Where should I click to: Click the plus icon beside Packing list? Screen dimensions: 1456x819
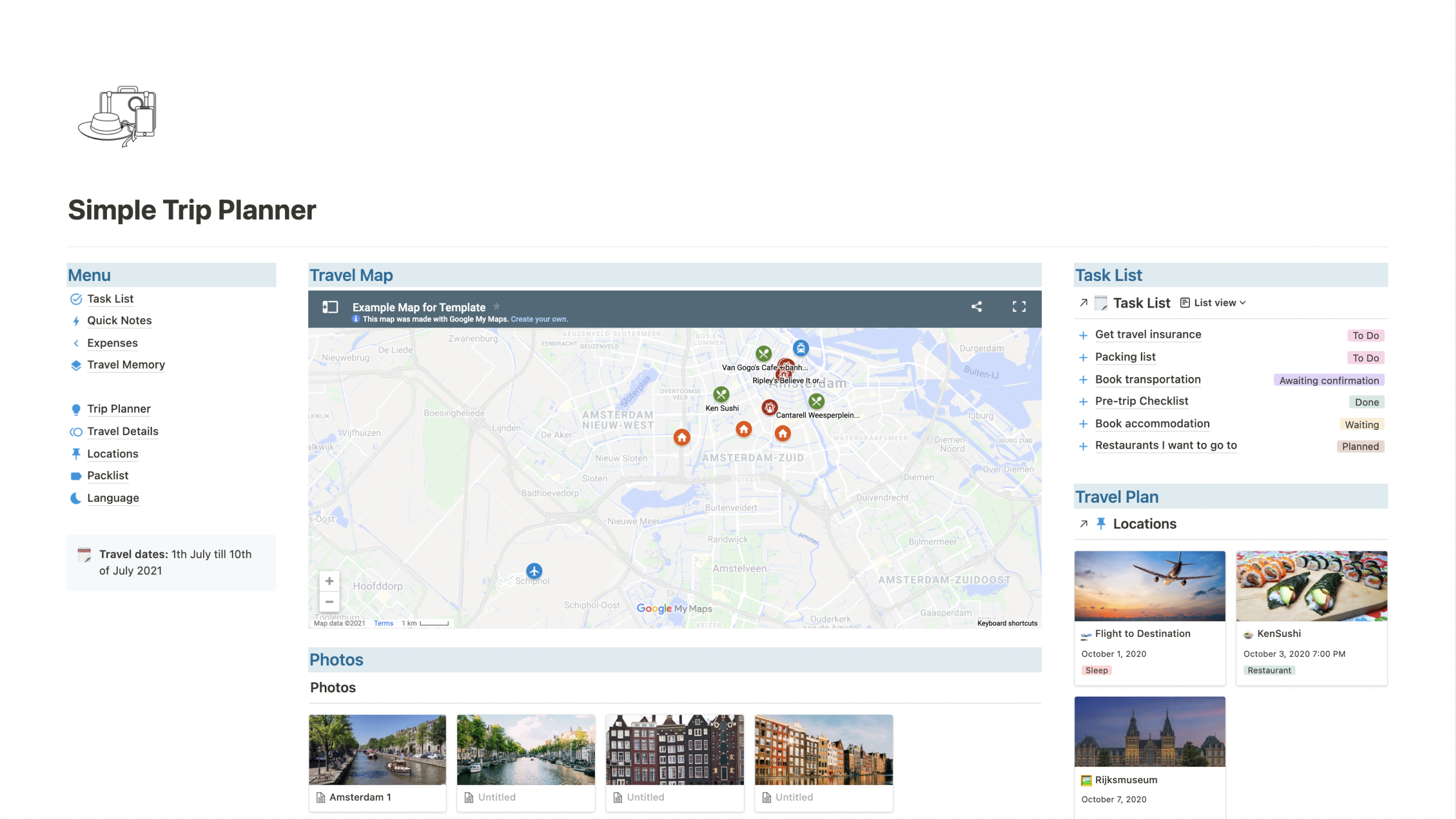point(1082,357)
